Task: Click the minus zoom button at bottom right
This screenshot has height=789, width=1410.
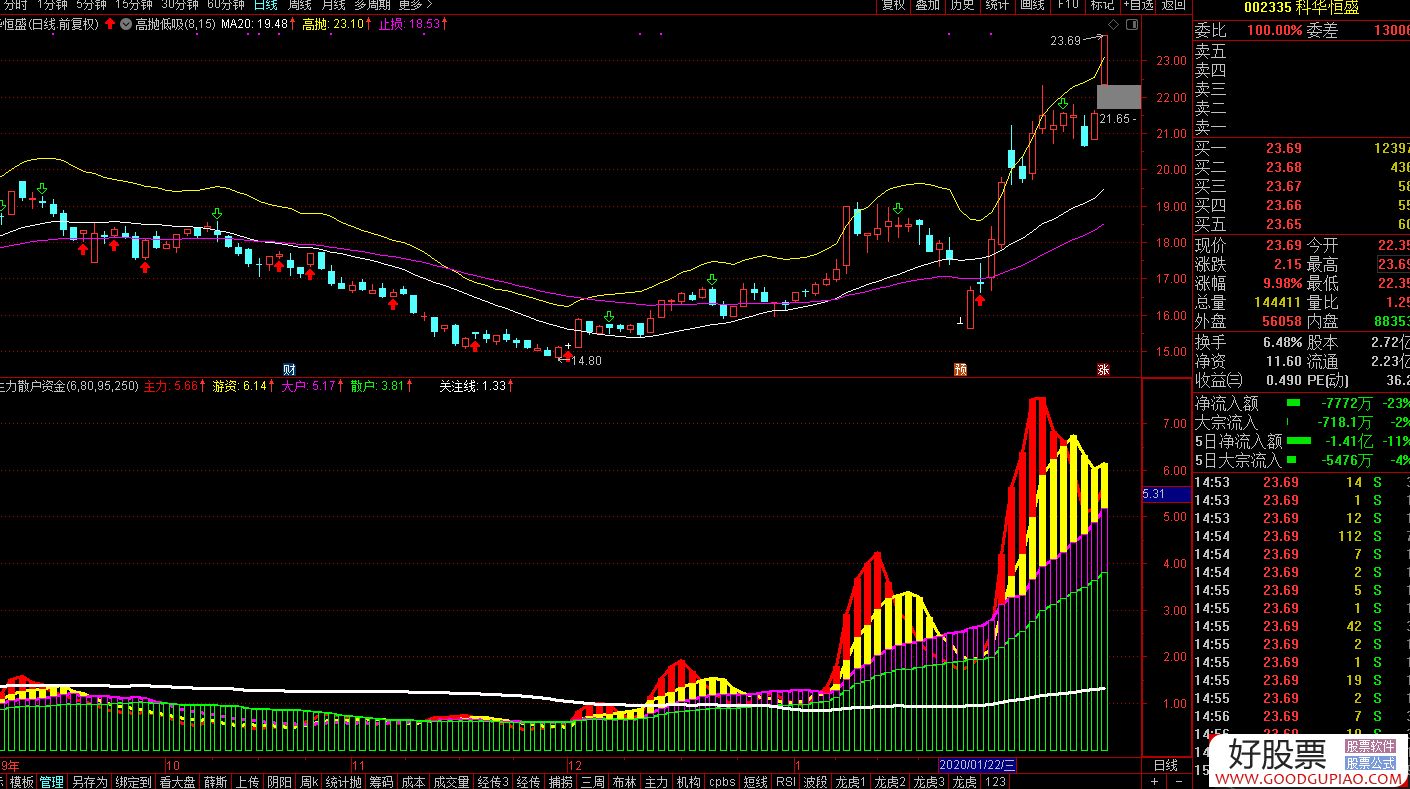Action: pos(1178,781)
